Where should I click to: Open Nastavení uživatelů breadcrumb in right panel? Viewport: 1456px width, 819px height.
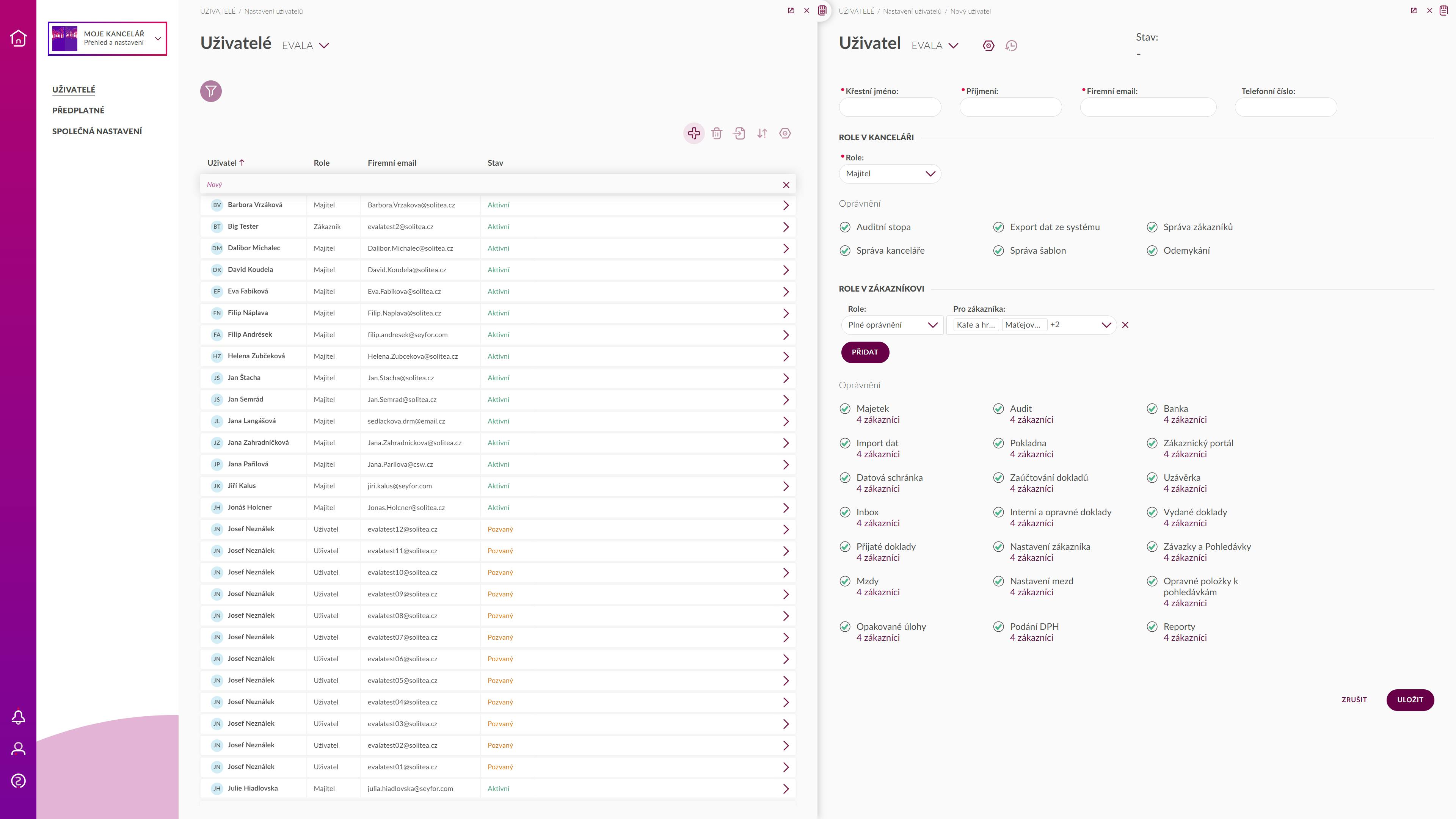pyautogui.click(x=912, y=11)
